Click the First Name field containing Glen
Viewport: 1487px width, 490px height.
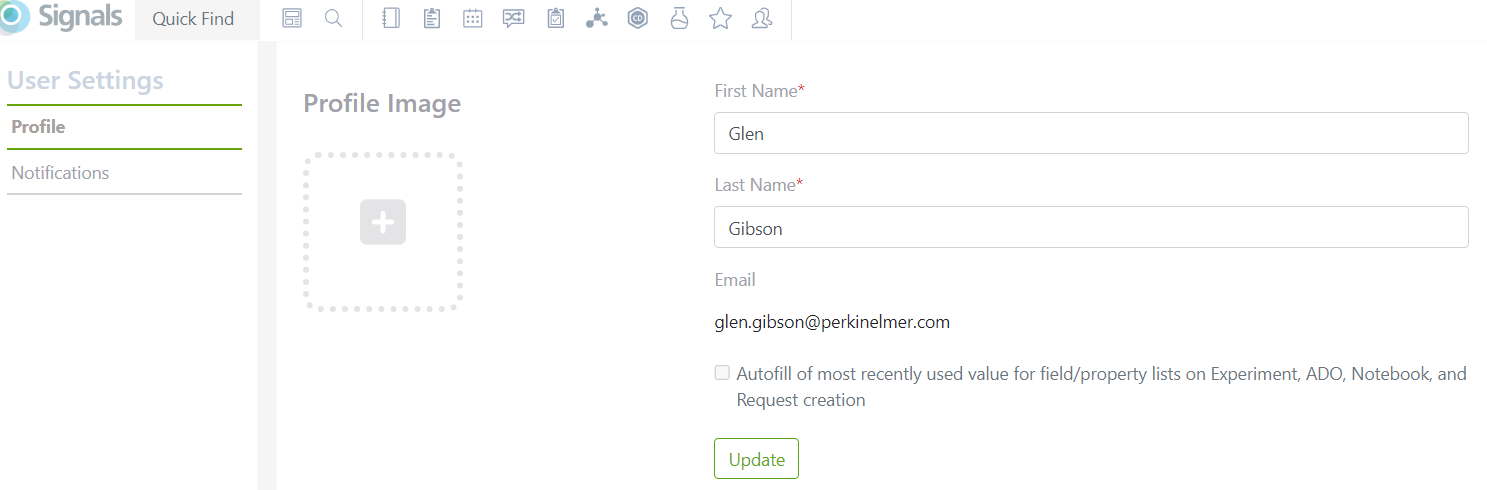click(x=1091, y=133)
